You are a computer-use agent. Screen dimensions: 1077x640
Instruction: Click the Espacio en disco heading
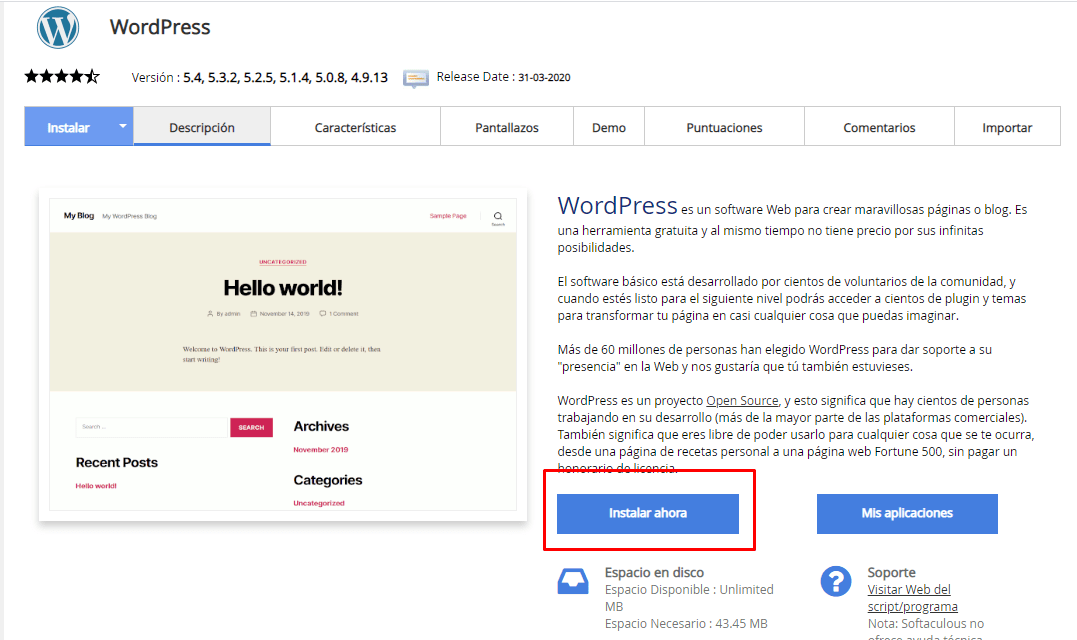tap(654, 572)
